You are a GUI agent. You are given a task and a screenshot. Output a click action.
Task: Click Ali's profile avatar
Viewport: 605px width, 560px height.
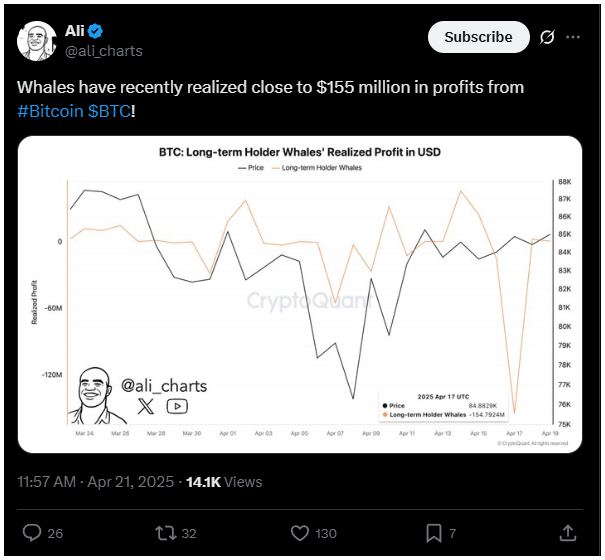pyautogui.click(x=37, y=41)
